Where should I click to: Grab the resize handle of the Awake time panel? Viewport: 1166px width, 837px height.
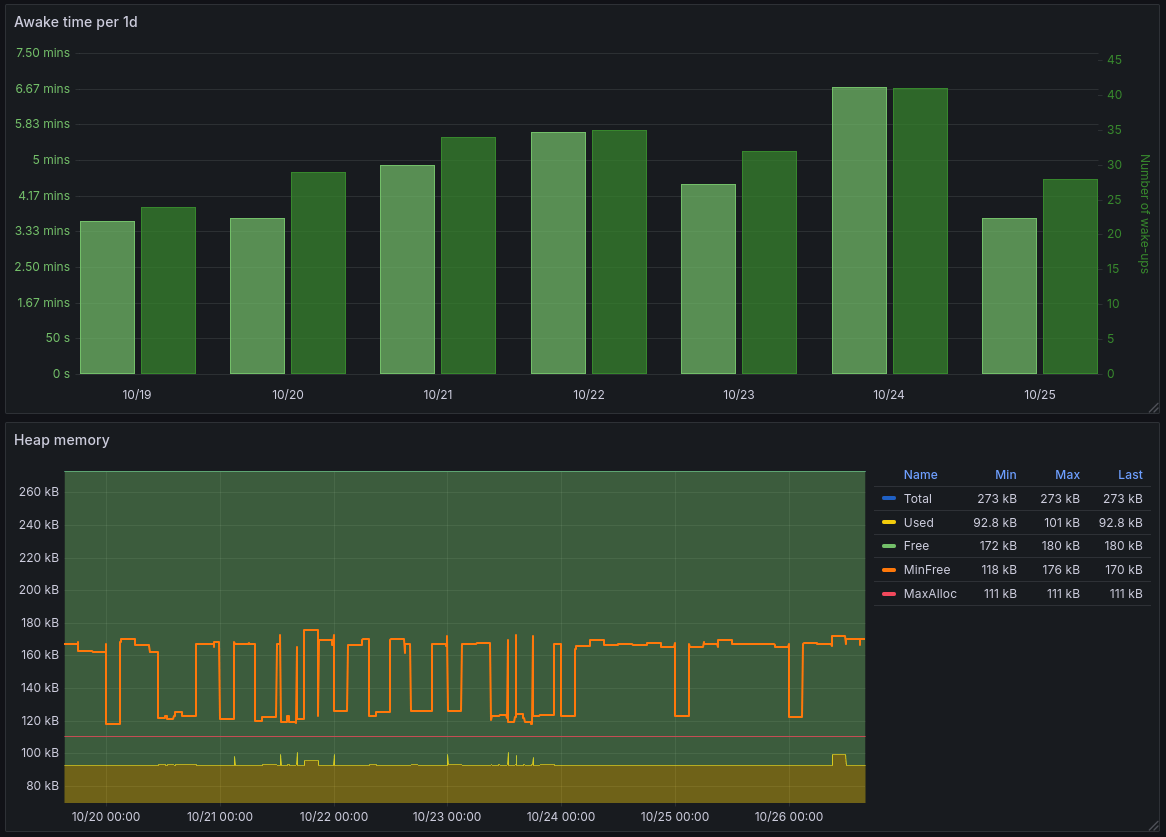tap(1153, 407)
